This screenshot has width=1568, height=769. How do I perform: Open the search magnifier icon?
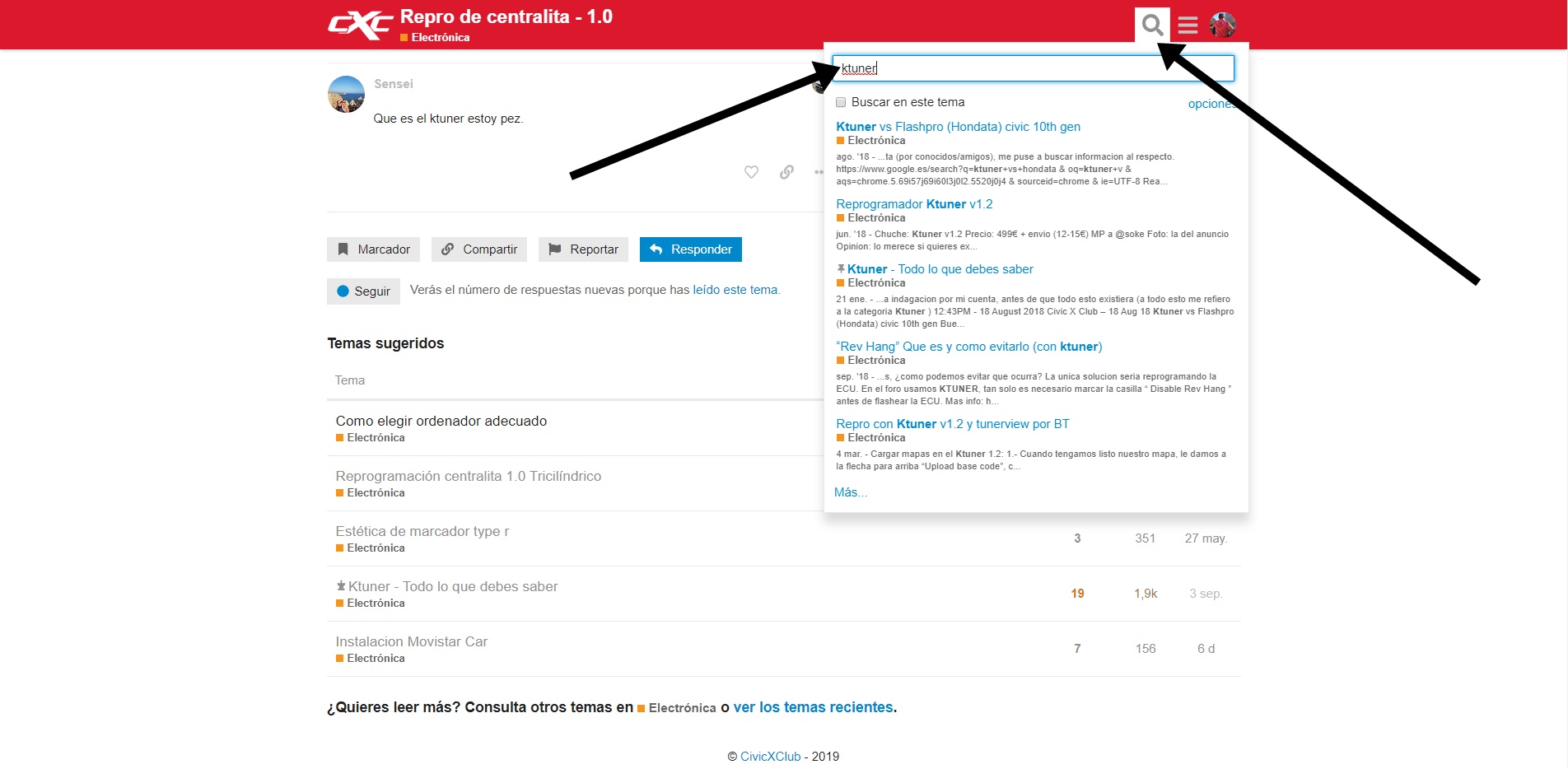[1152, 25]
